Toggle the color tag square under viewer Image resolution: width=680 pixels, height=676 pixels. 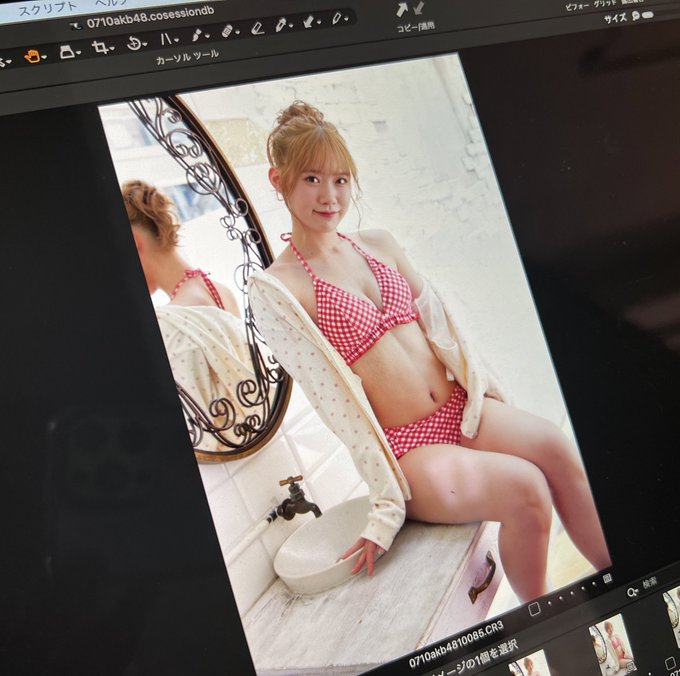pos(534,609)
